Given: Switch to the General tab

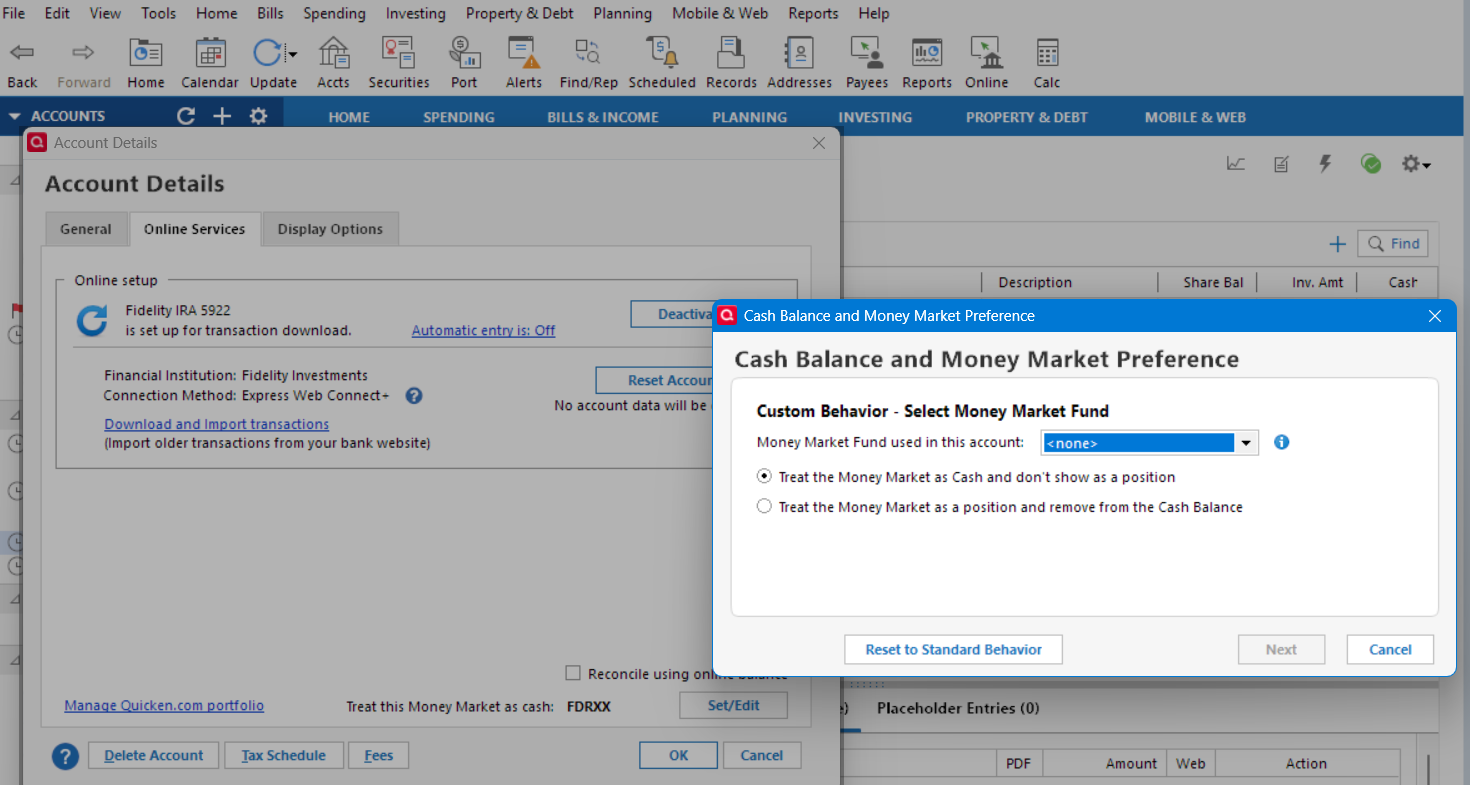Looking at the screenshot, I should pos(86,229).
